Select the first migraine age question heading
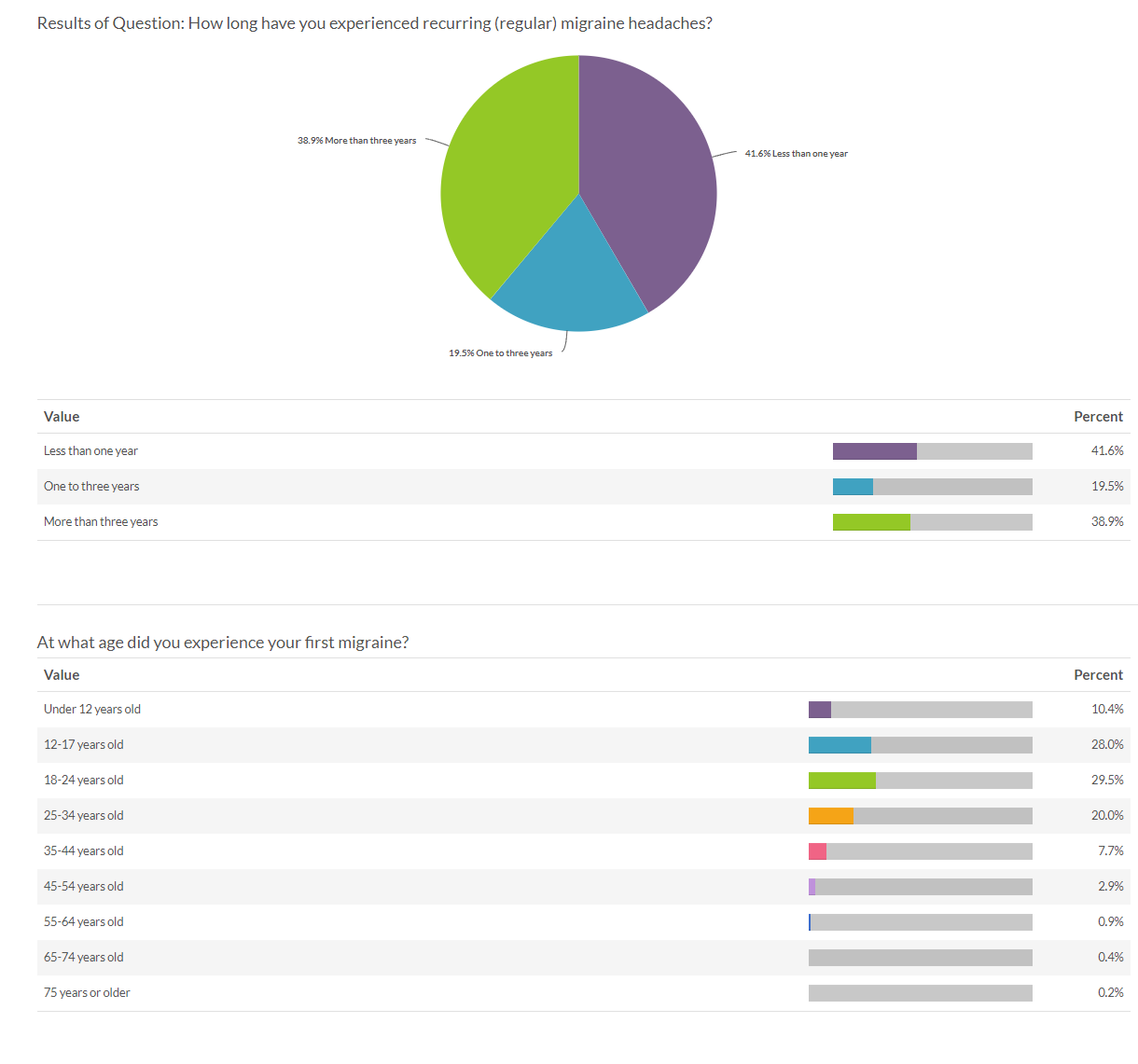1138x1064 pixels. 224,642
